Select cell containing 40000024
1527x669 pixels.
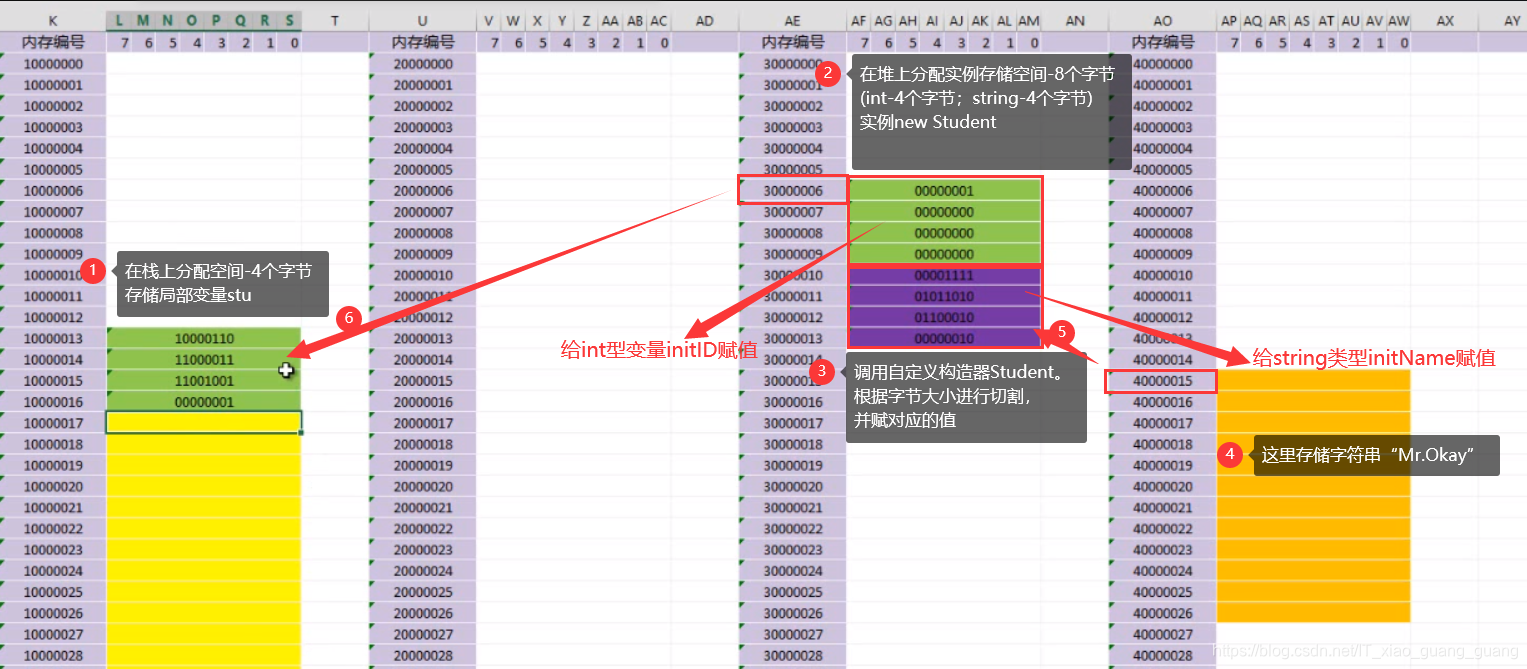pyautogui.click(x=1162, y=571)
